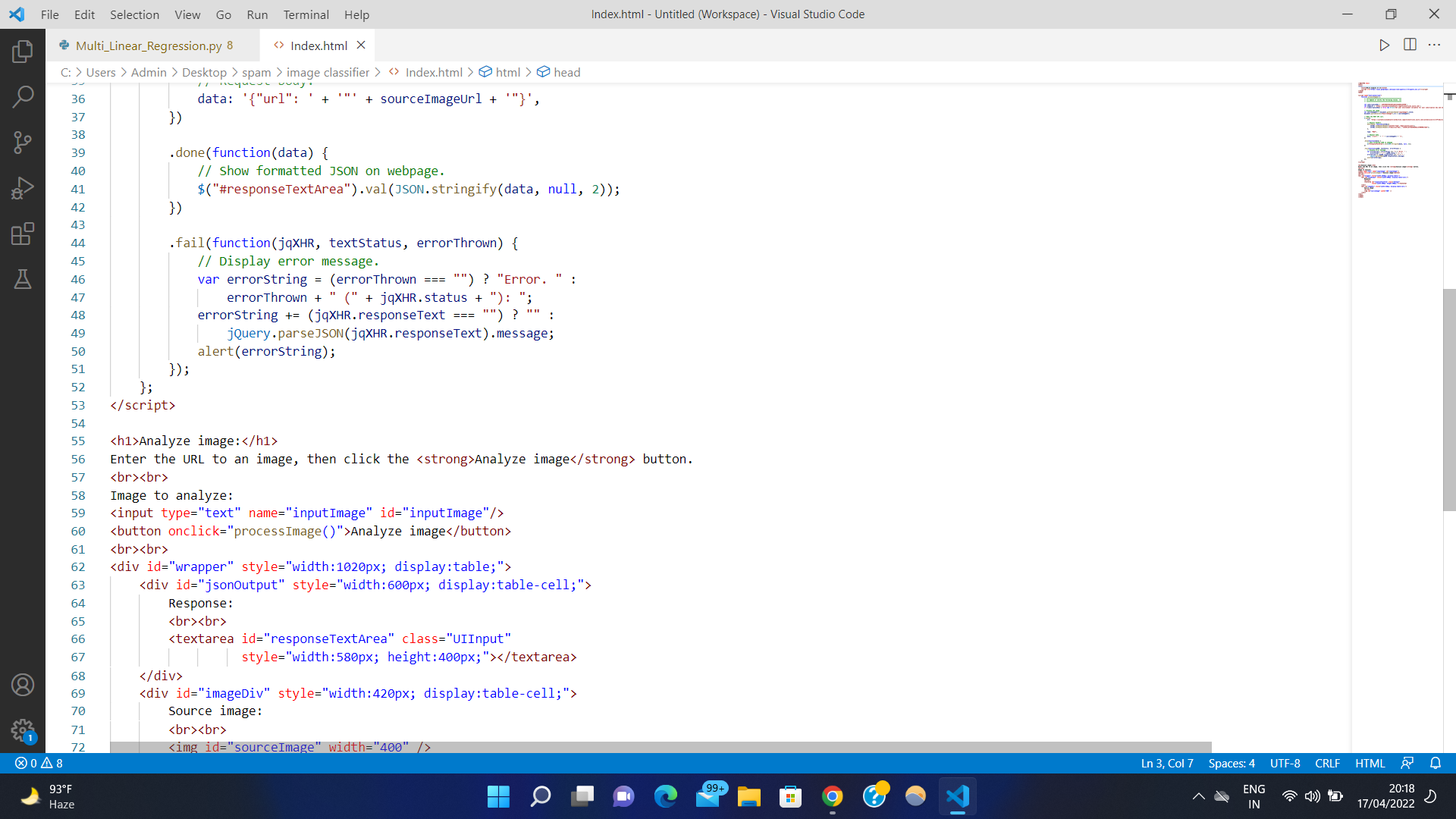Change the CRLF end of line sequence

click(x=1327, y=764)
